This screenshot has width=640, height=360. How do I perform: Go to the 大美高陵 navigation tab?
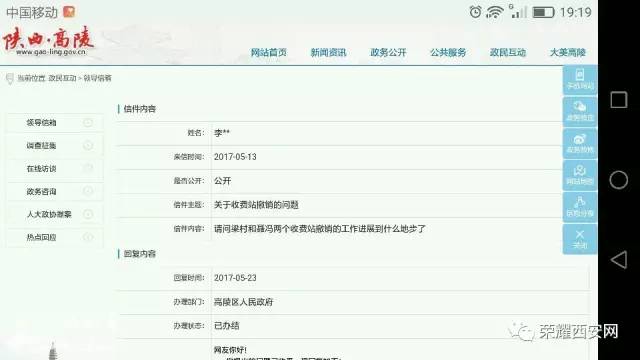tap(568, 52)
